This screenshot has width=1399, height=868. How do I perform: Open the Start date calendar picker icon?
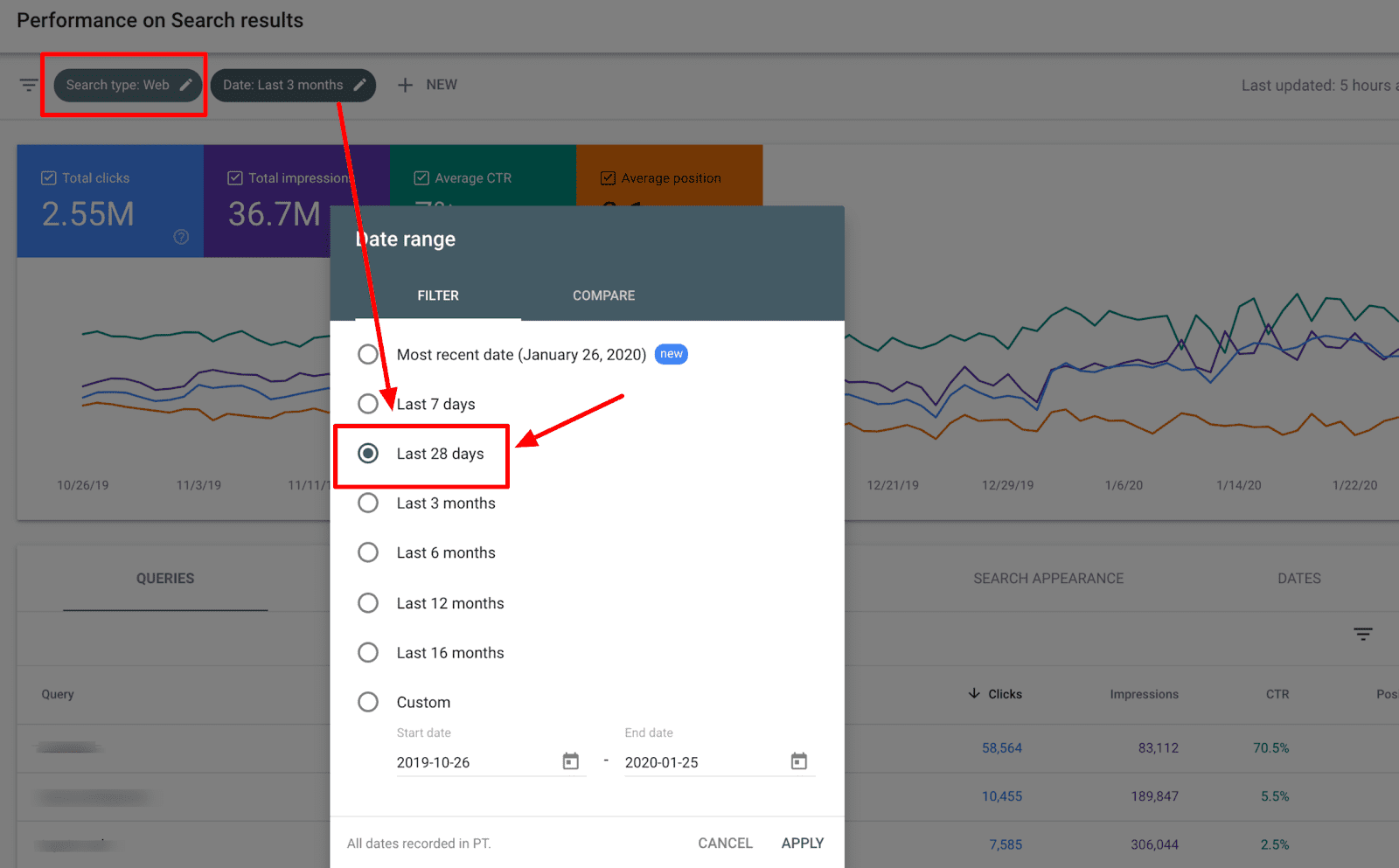pos(570,761)
